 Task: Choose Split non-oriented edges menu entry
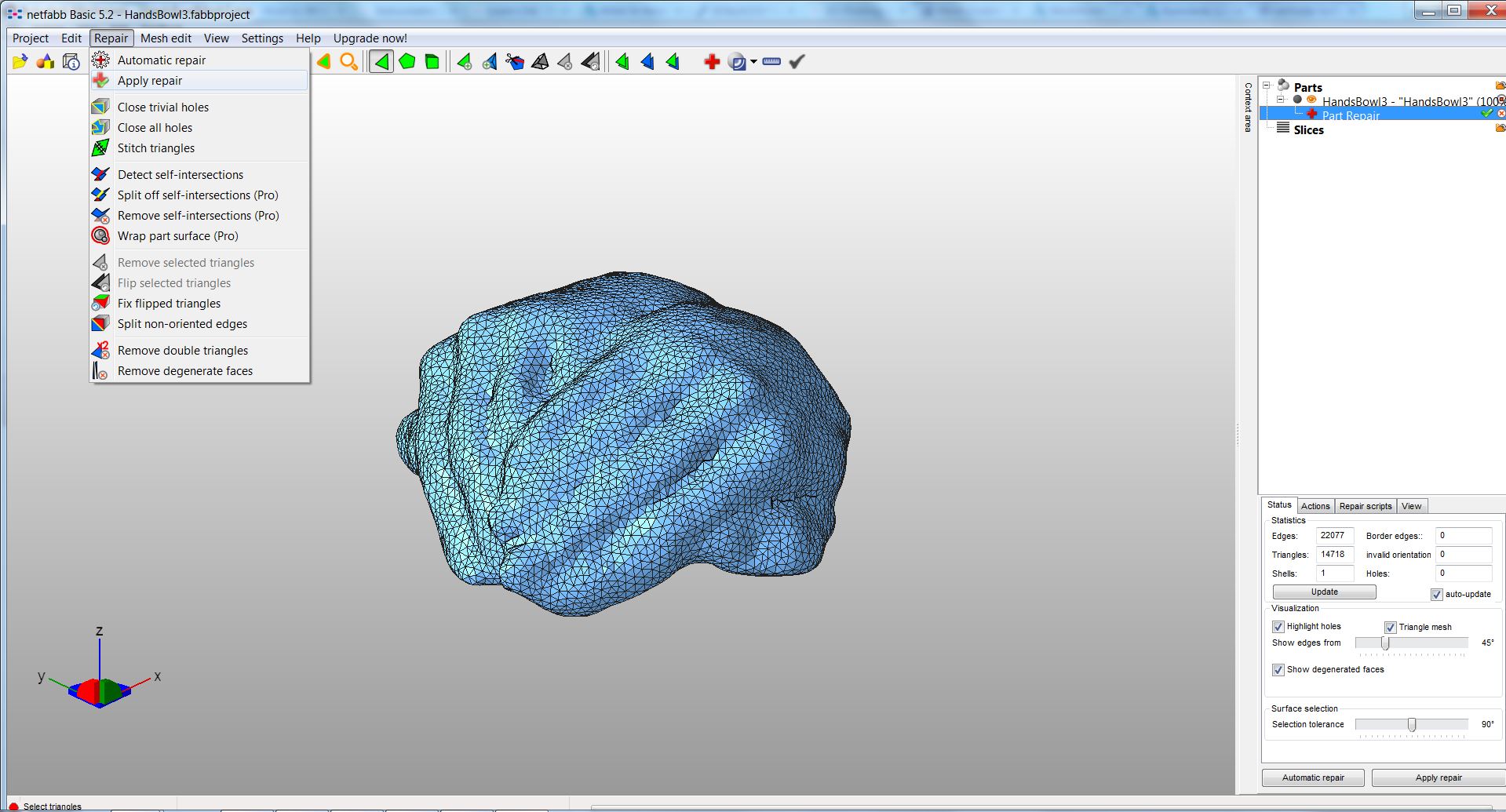point(199,323)
